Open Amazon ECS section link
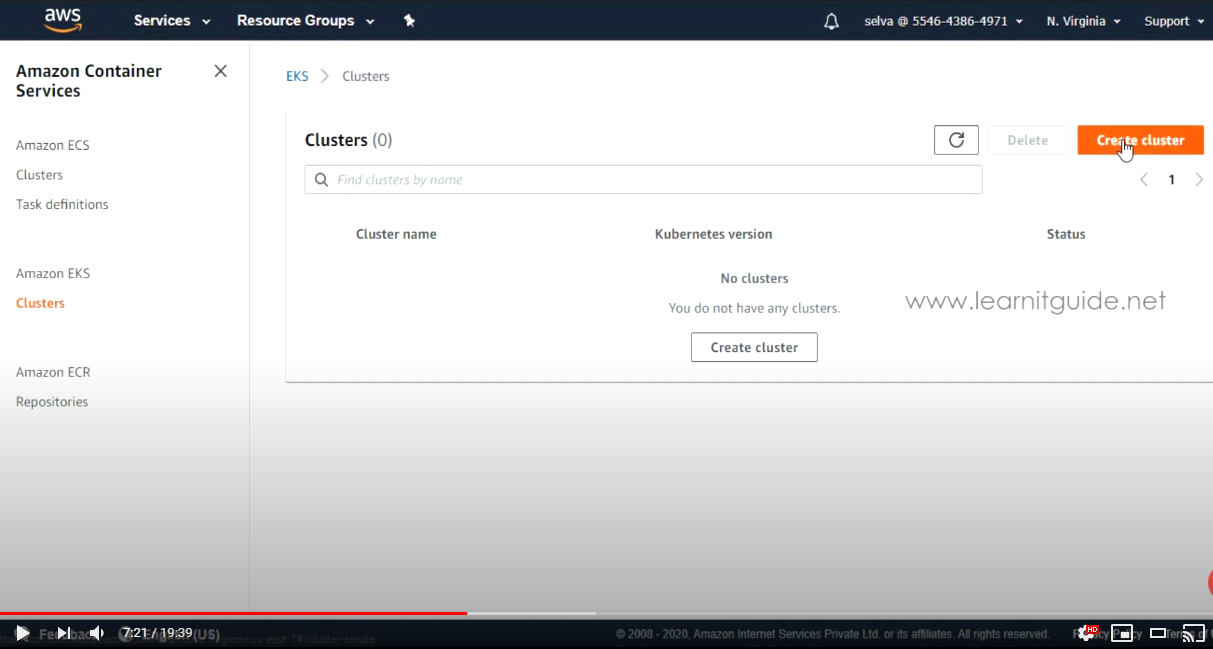Viewport: 1213px width, 649px height. click(x=53, y=145)
